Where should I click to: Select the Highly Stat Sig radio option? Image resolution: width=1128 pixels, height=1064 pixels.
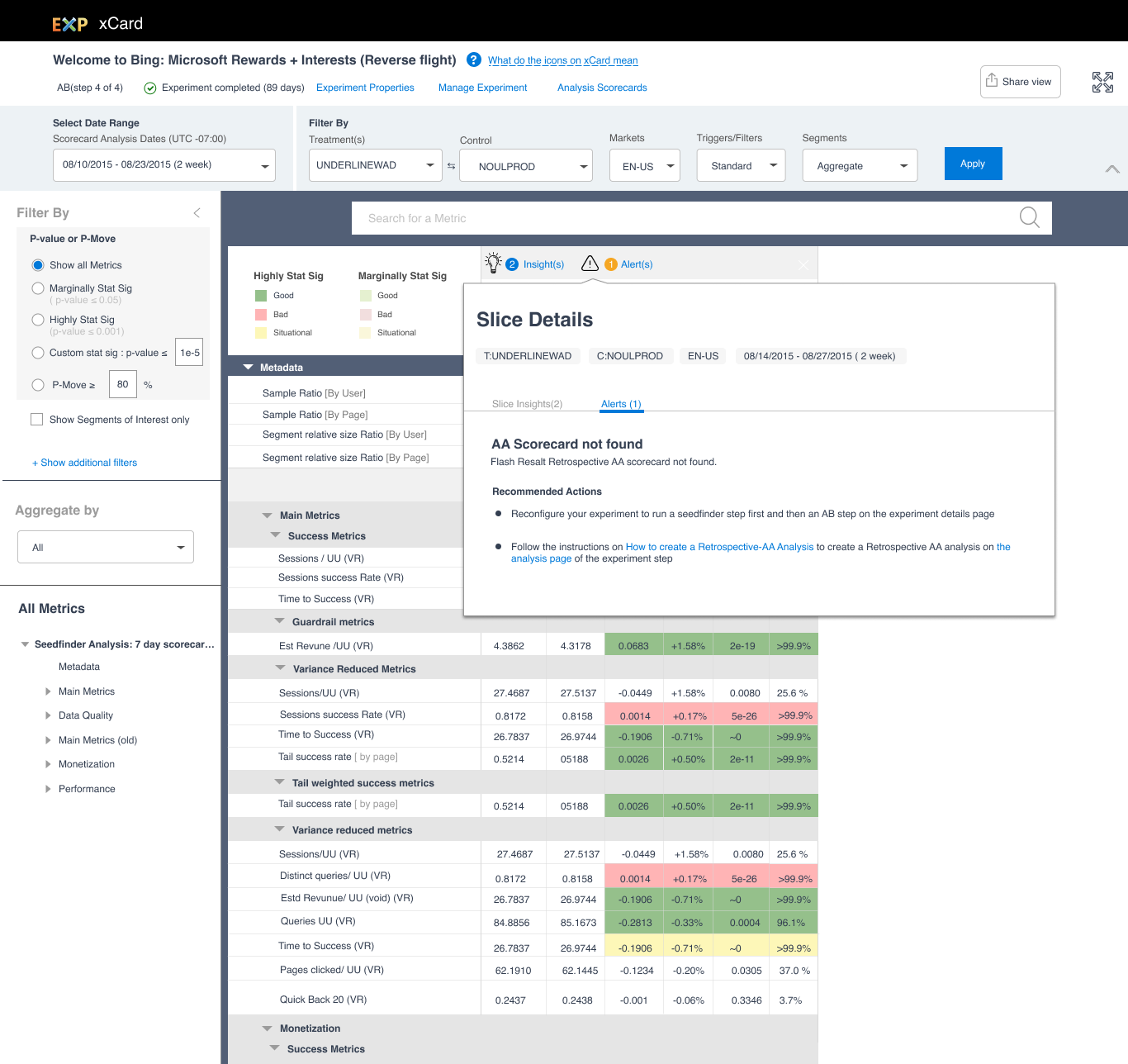[38, 320]
